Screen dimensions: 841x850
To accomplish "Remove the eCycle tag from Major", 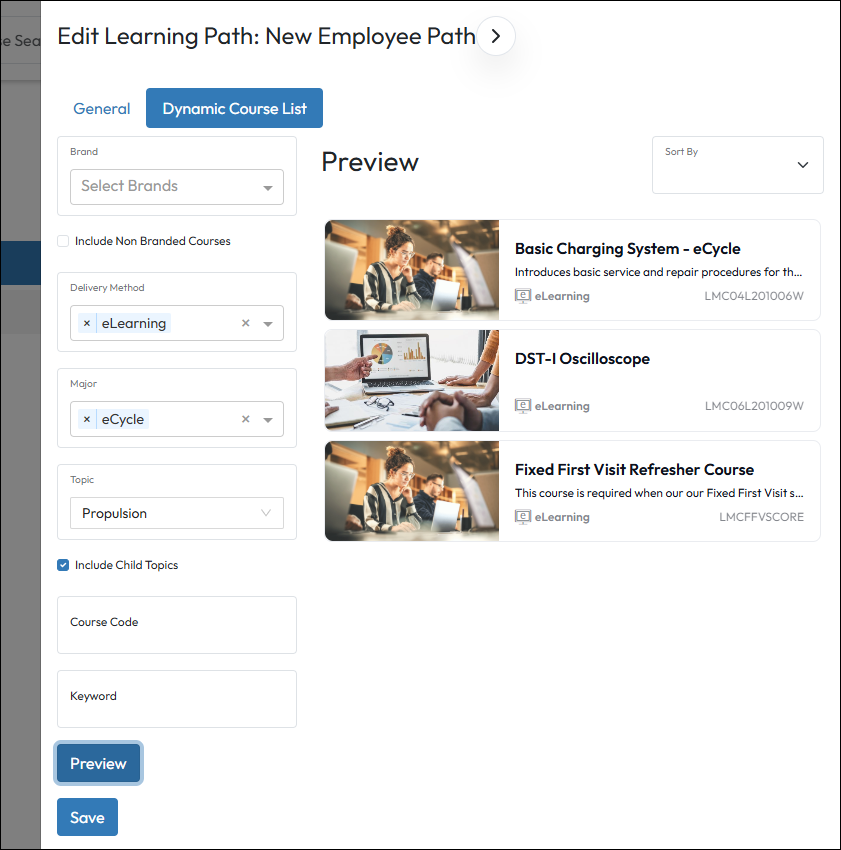I will coord(87,419).
